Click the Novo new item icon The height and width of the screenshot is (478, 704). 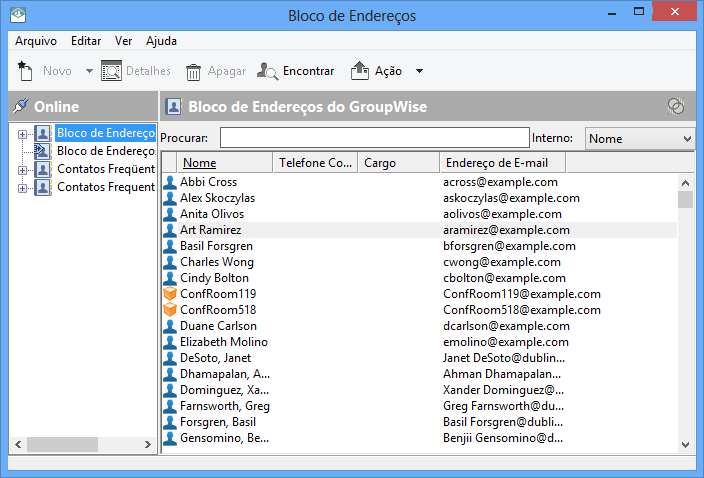pyautogui.click(x=25, y=71)
